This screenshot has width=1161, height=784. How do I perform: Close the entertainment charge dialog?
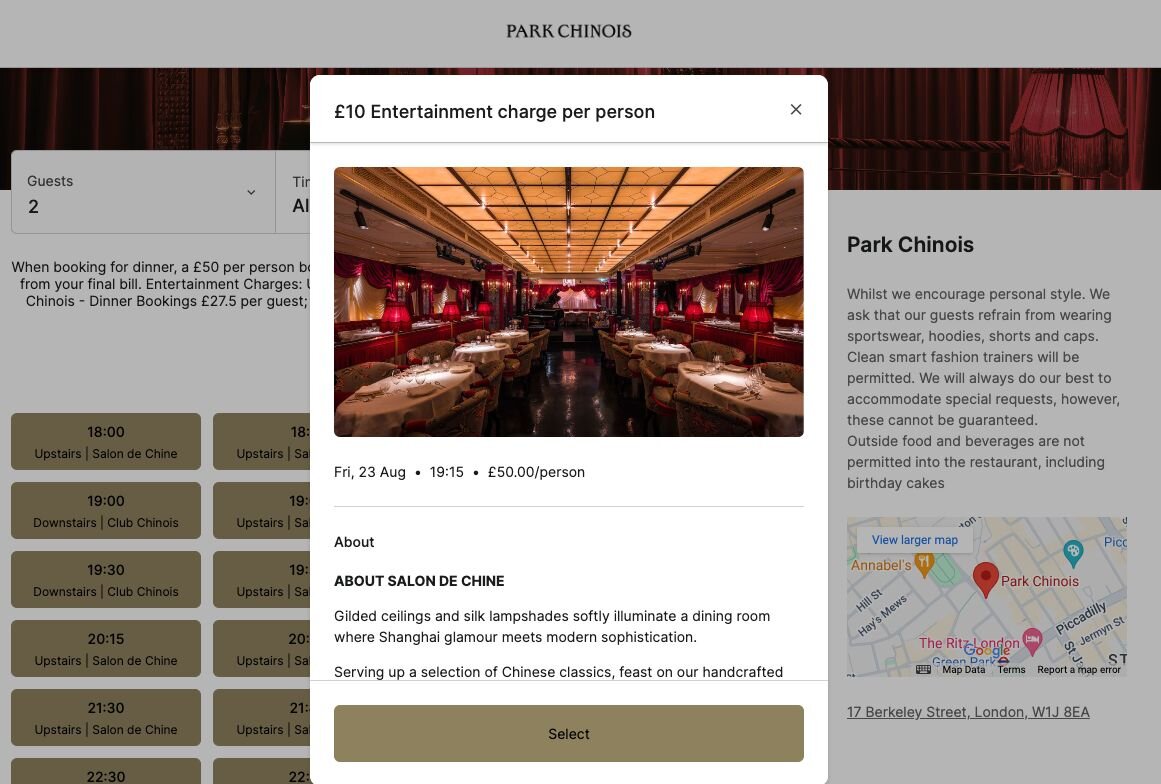coord(796,110)
